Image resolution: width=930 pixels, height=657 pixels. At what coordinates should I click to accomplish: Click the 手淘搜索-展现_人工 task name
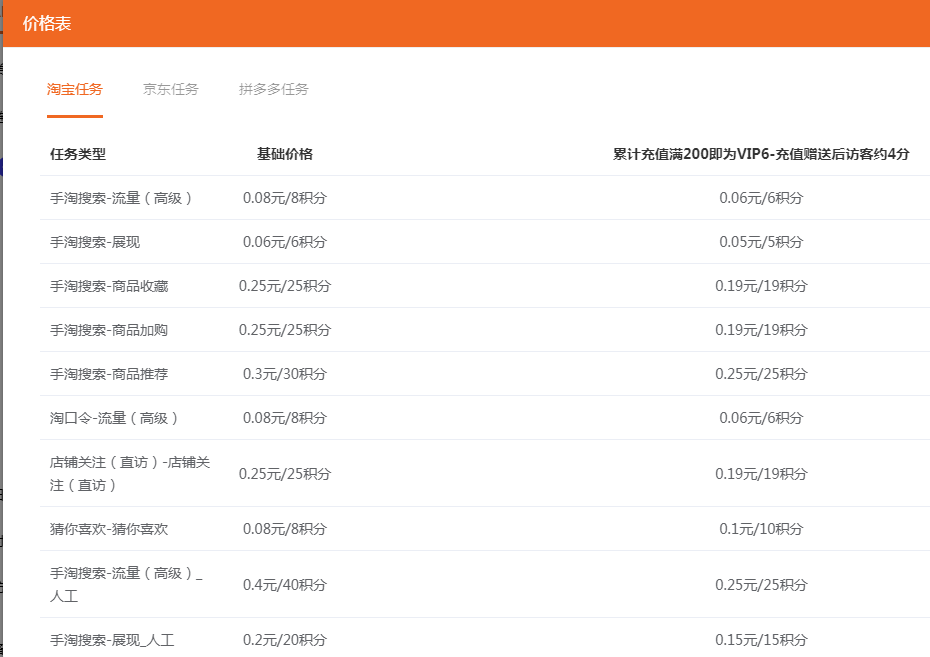point(112,640)
